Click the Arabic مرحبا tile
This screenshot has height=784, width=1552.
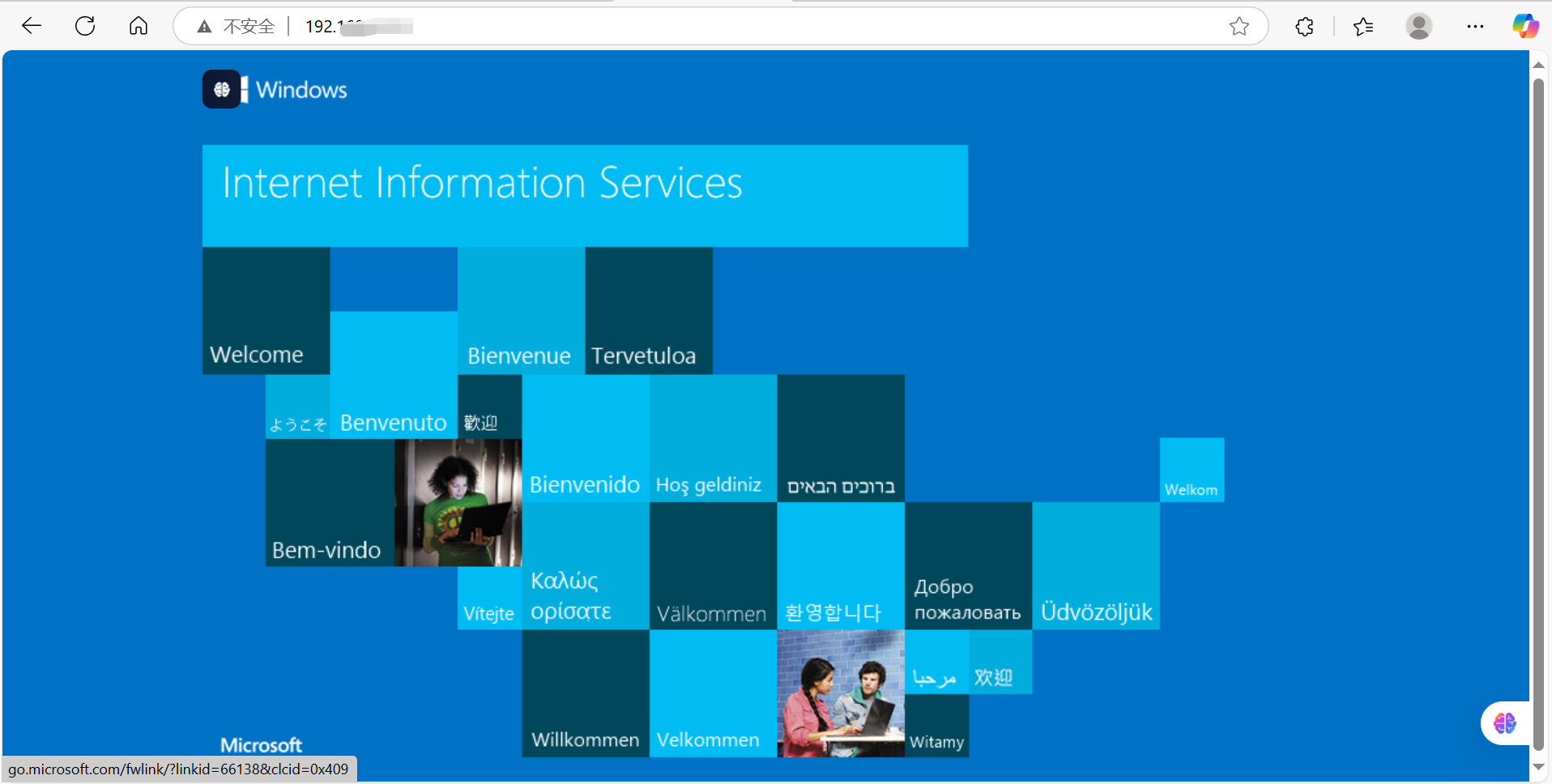936,662
